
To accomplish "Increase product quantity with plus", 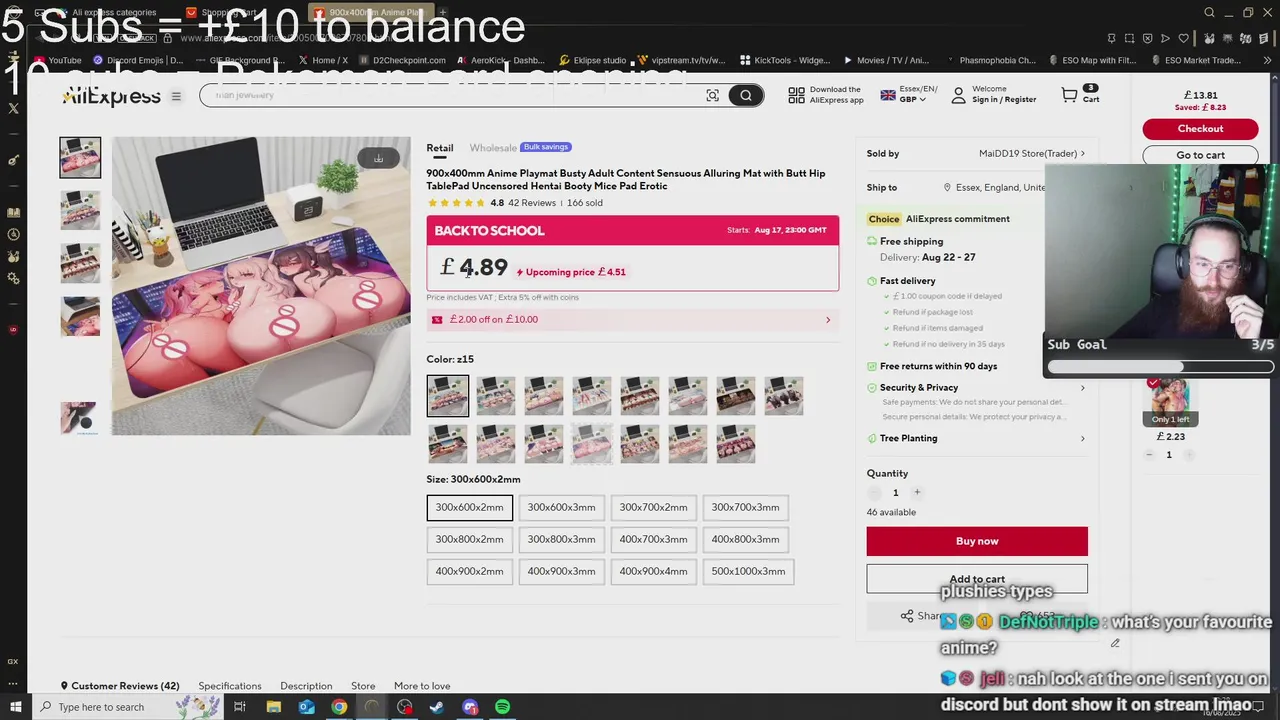I will 917,492.
